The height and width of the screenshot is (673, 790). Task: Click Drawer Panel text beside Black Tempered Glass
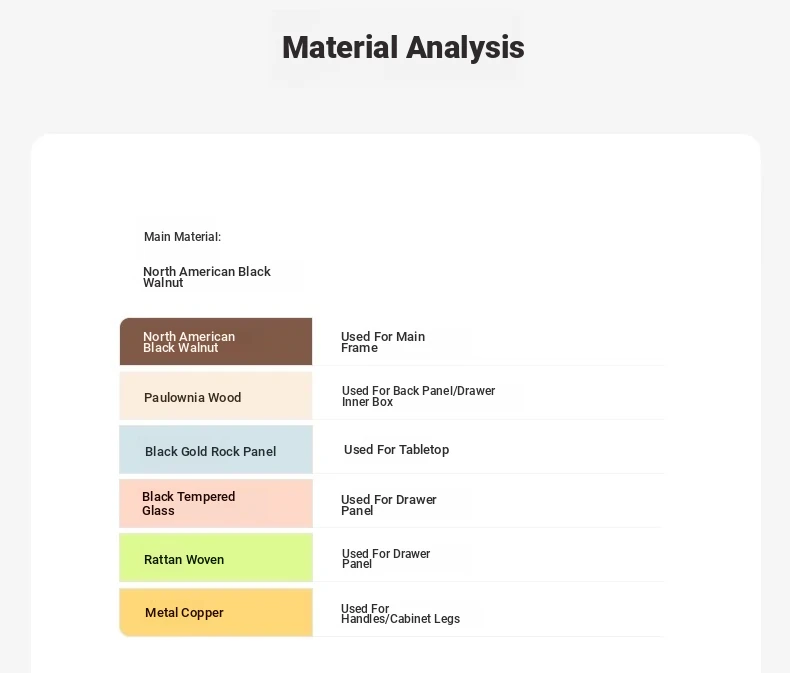[x=388, y=505]
